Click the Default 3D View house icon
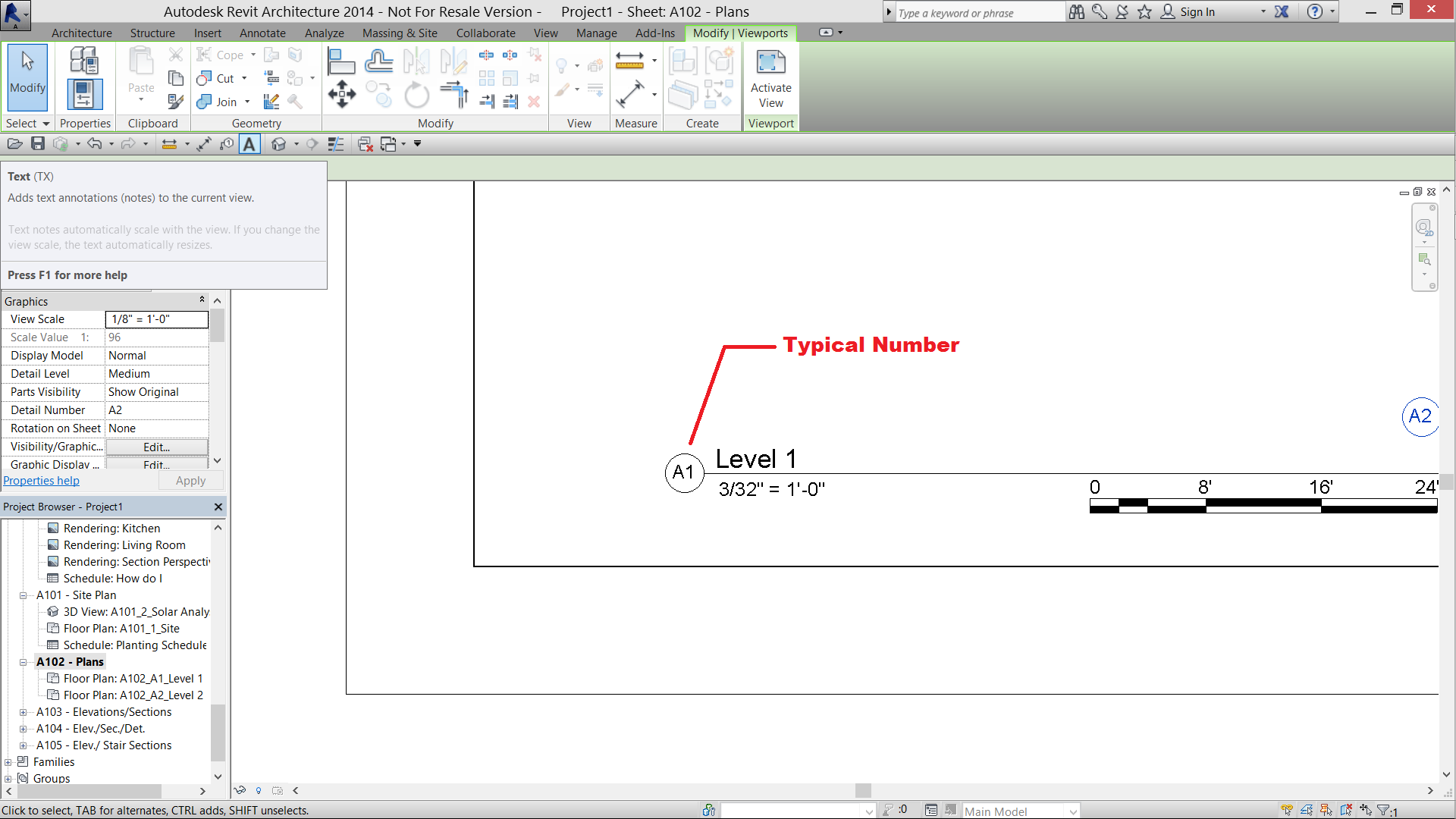Screen dimensions: 1456x819 pos(279,144)
